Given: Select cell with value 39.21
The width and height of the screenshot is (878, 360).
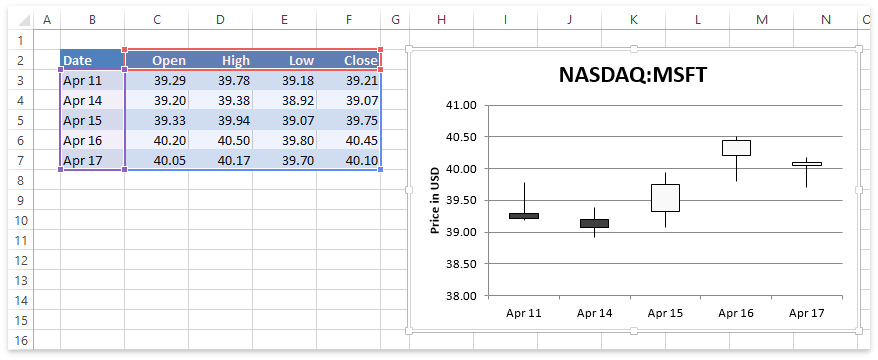Looking at the screenshot, I should (348, 80).
